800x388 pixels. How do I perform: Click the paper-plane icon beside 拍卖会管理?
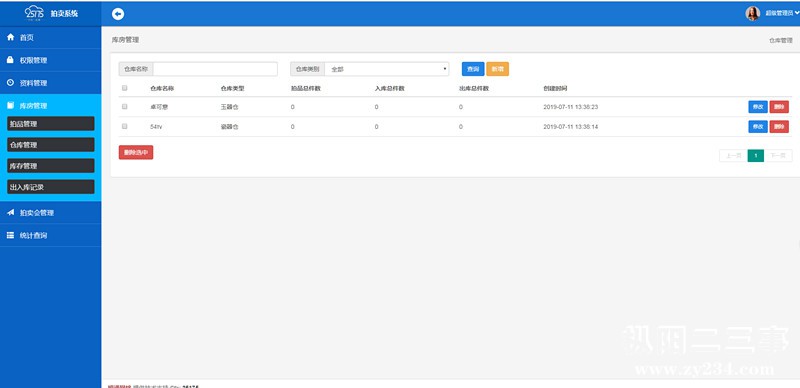pyautogui.click(x=10, y=212)
